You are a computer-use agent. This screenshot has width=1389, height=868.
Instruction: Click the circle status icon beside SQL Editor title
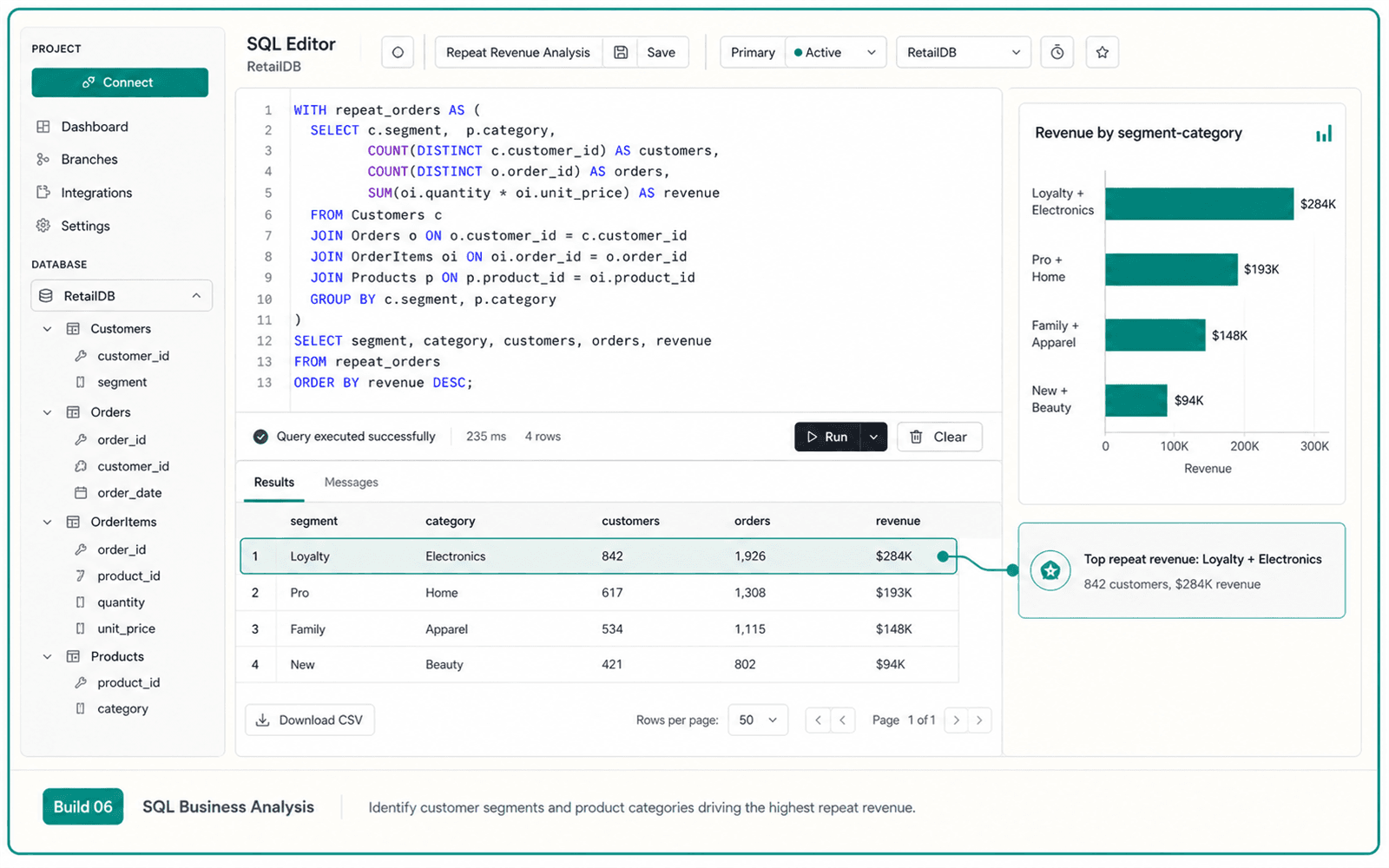coord(398,52)
